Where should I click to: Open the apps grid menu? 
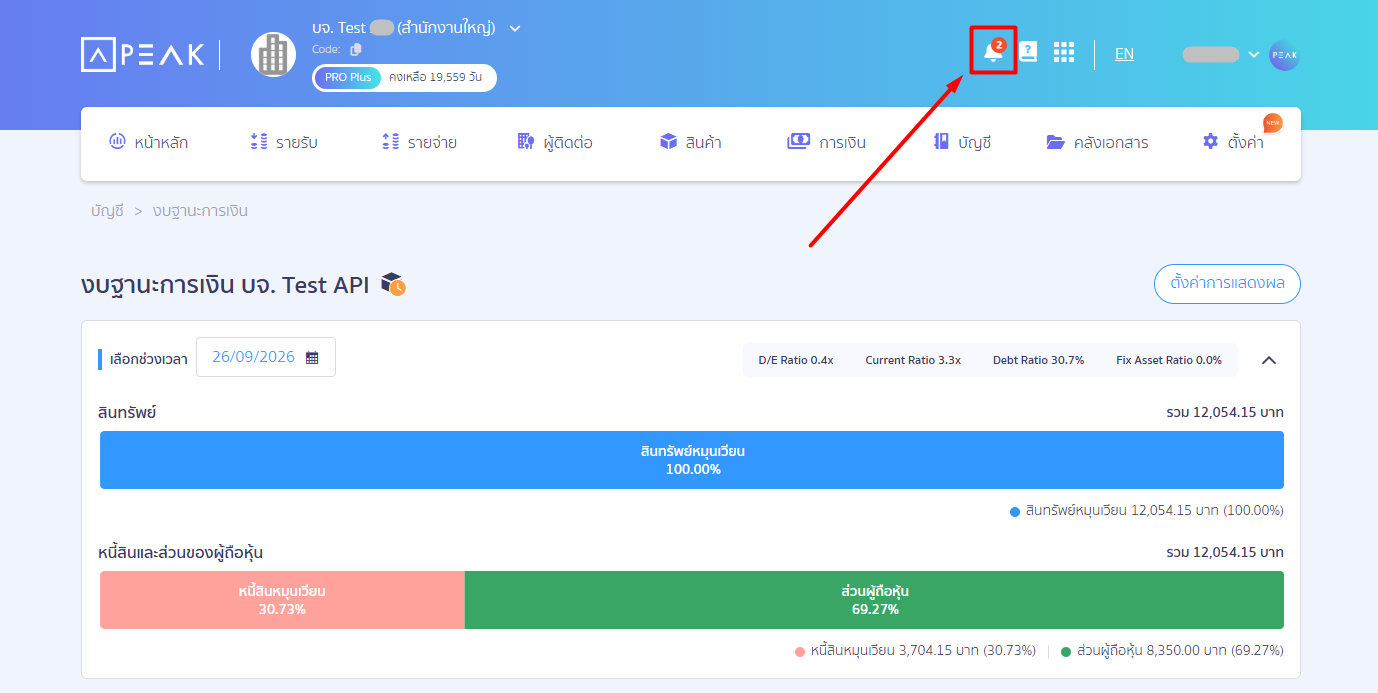1064,52
